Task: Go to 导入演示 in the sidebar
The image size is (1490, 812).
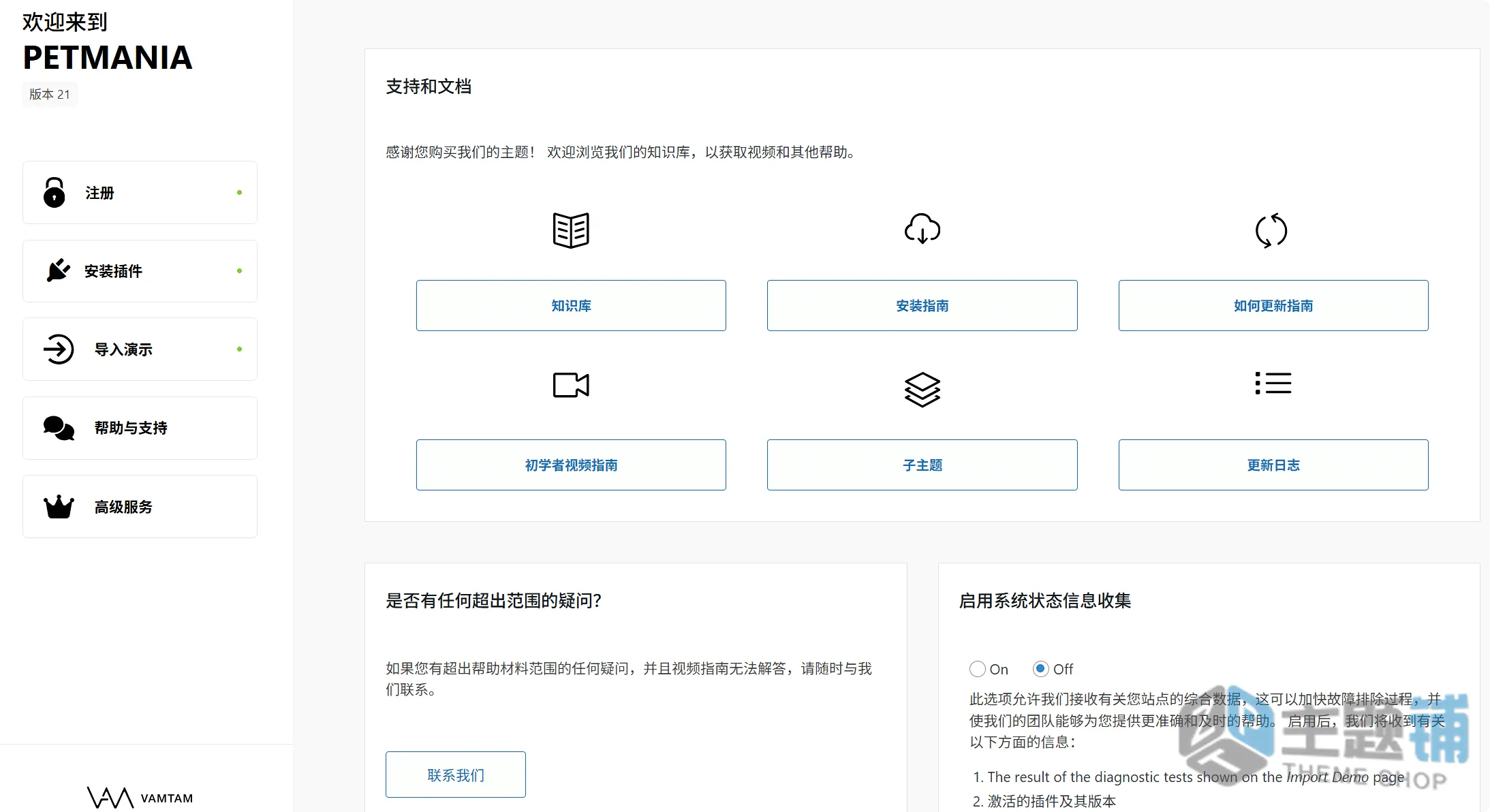Action: 140,349
